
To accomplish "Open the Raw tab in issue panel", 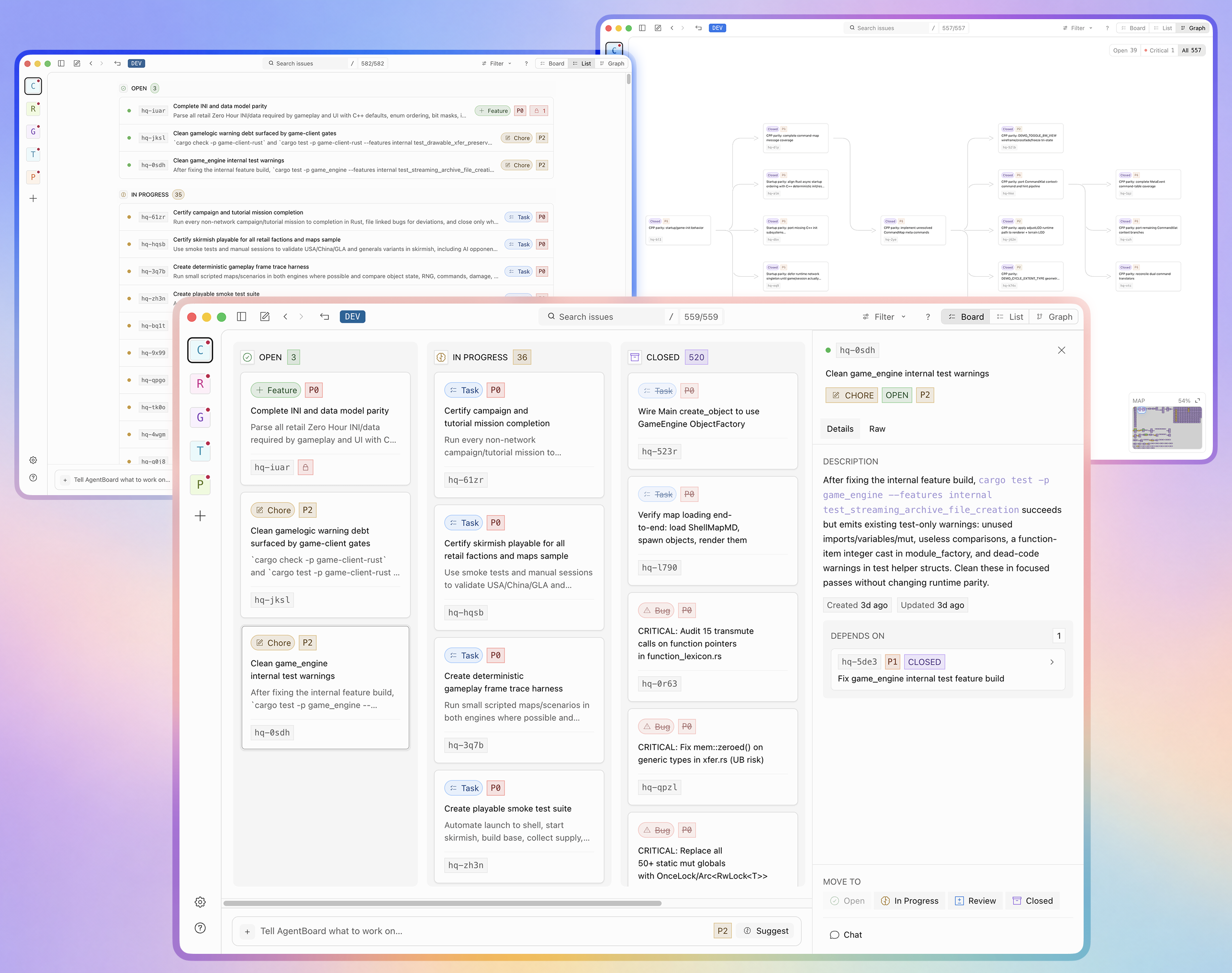I will point(877,429).
